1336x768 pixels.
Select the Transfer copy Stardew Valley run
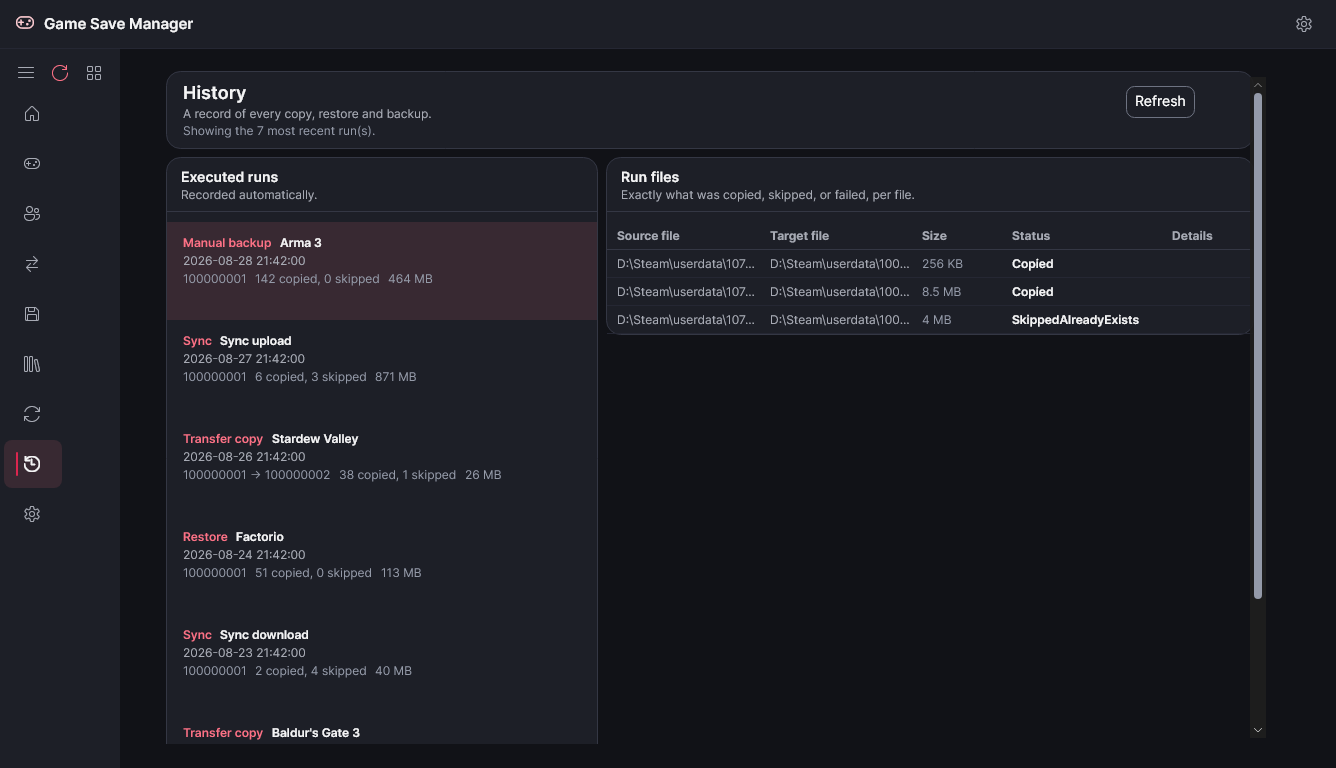click(382, 467)
